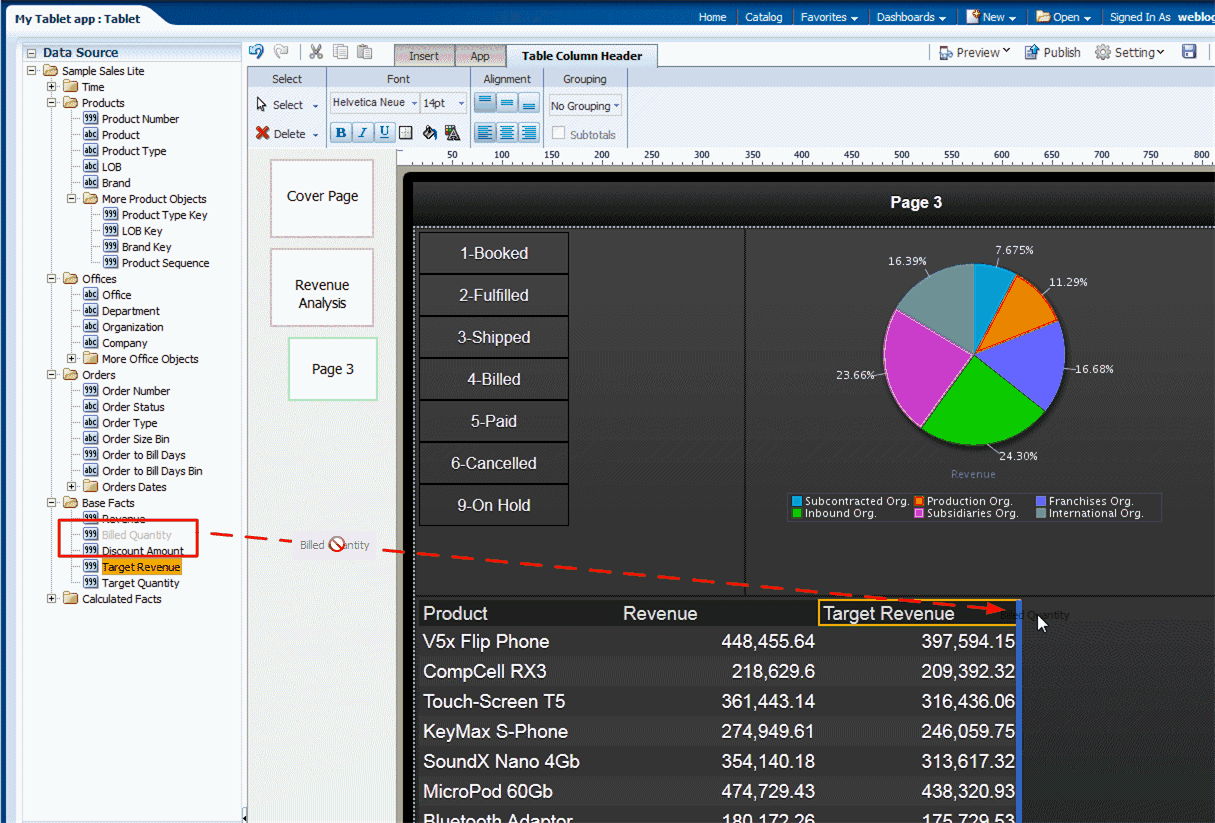Switch to the App tab
The width and height of the screenshot is (1215, 823).
click(480, 56)
